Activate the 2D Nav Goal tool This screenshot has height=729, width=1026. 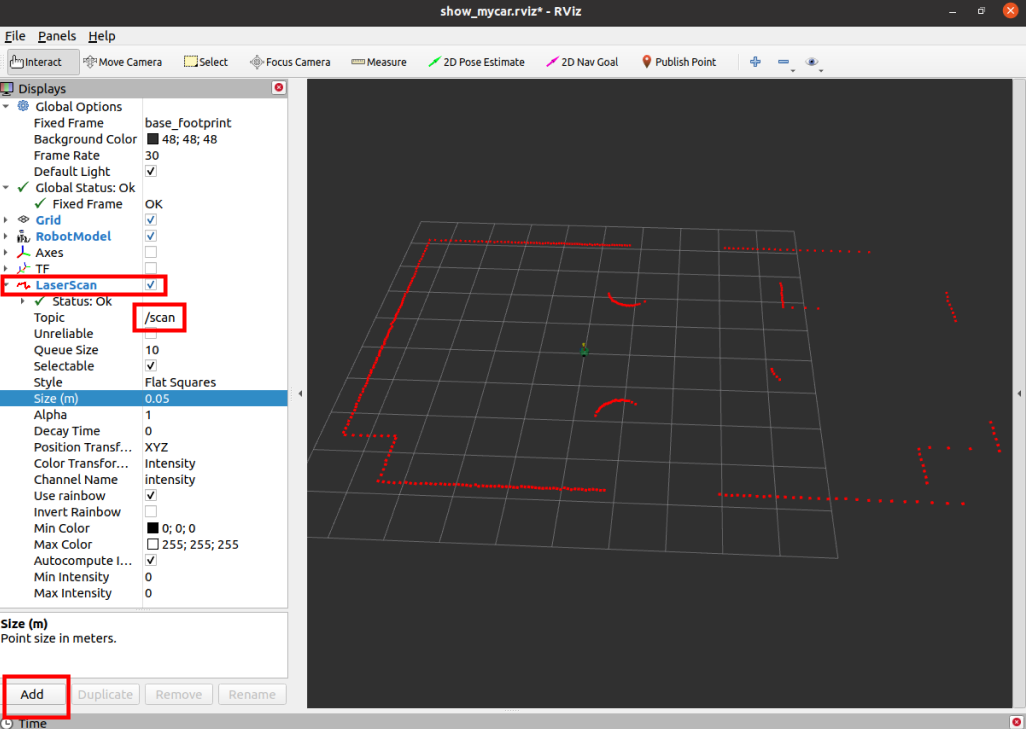[x=582, y=62]
